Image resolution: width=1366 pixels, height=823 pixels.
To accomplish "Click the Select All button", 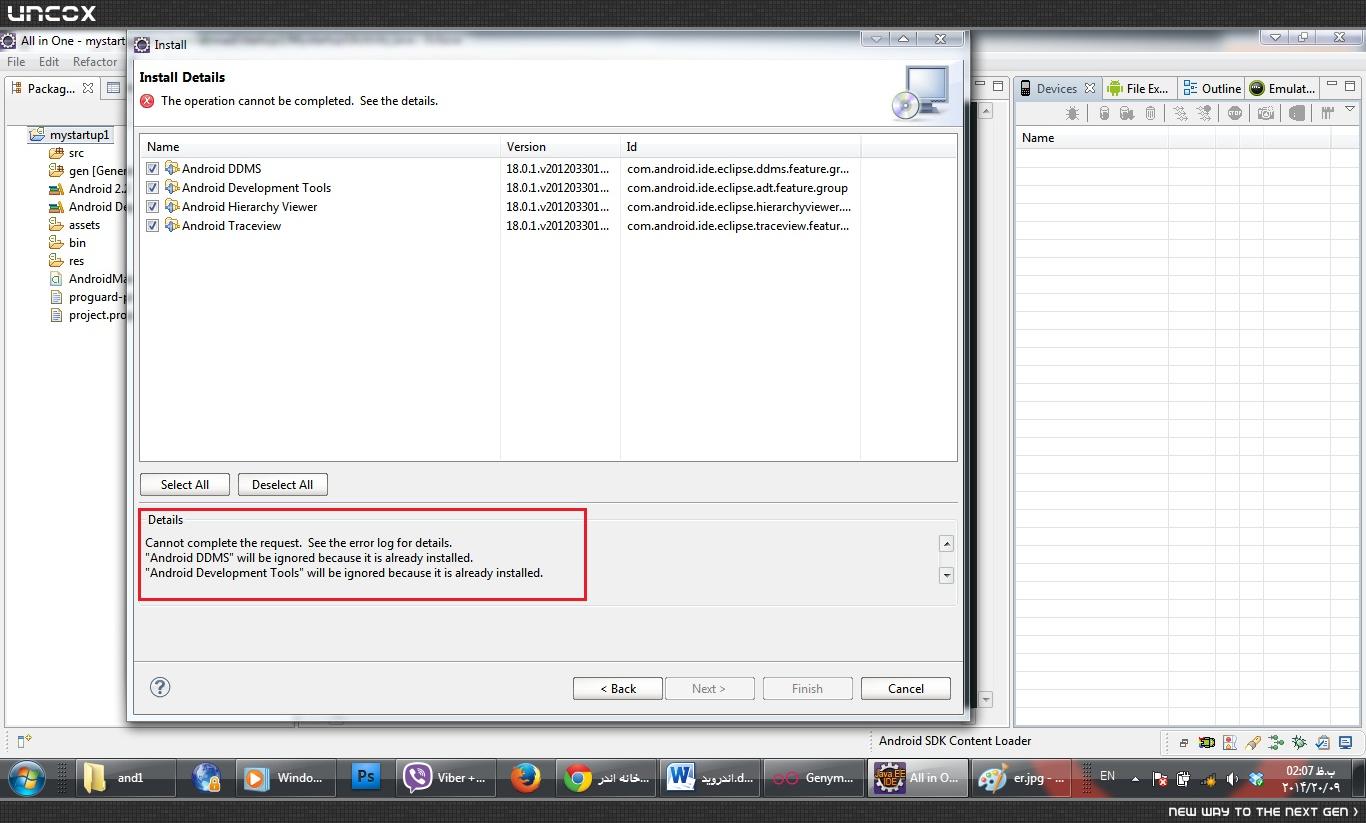I will (x=185, y=485).
